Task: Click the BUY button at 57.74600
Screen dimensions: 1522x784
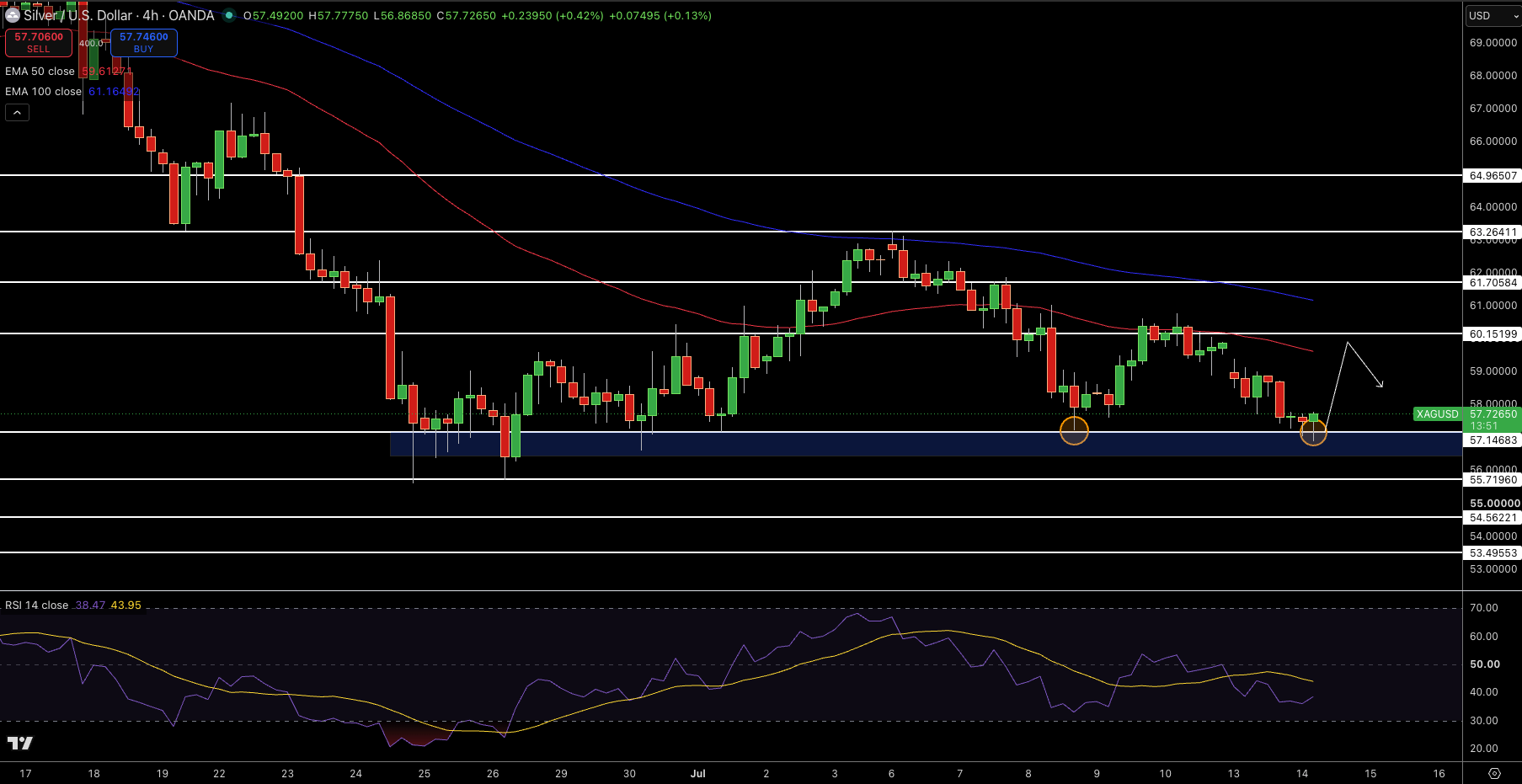Action: (144, 42)
